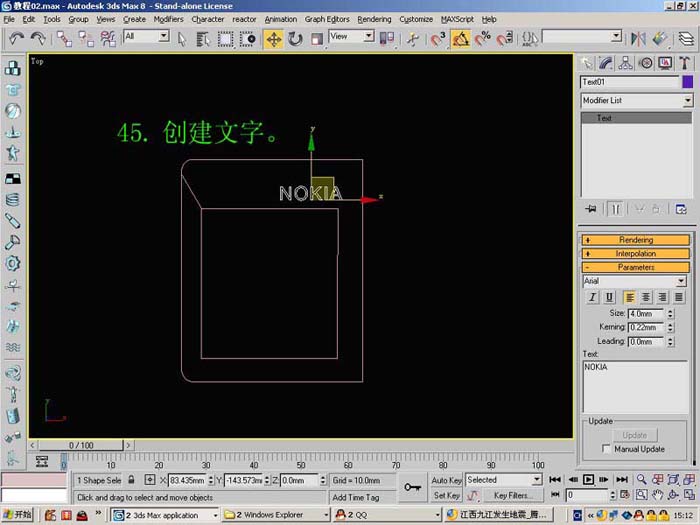Click the Mirror tool icon
The height and width of the screenshot is (525, 700).
638,39
